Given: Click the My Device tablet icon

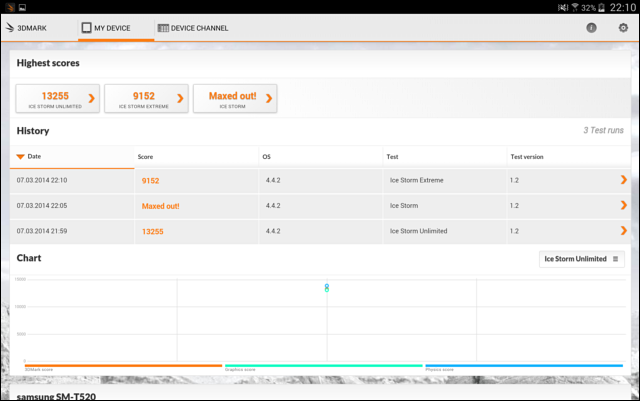Looking at the screenshot, I should coord(86,28).
